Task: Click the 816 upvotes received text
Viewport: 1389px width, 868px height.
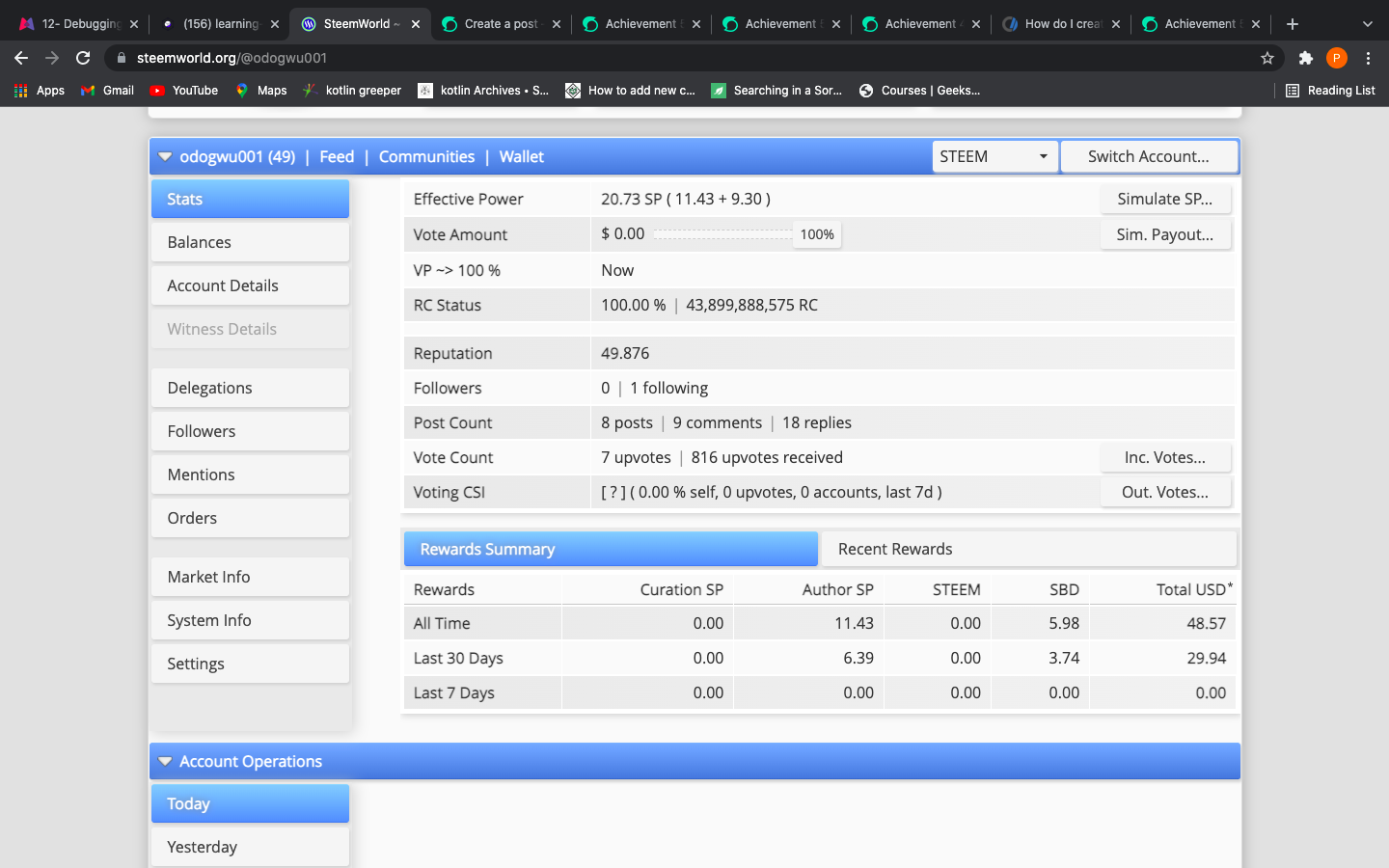Action: coord(767,457)
